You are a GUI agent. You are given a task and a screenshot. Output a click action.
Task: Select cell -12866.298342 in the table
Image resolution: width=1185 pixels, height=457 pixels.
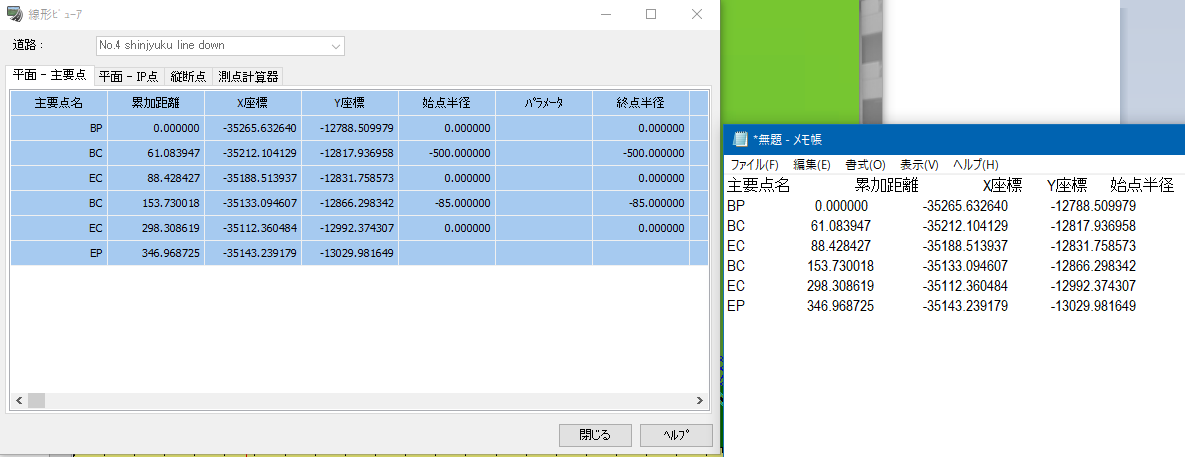pos(350,203)
